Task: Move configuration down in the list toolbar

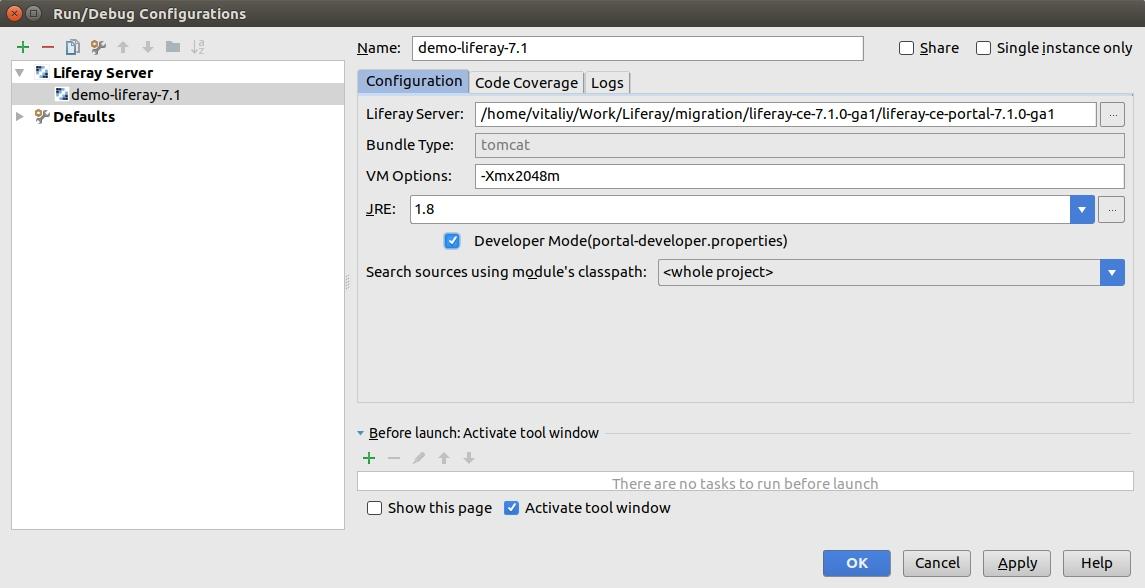Action: point(148,47)
